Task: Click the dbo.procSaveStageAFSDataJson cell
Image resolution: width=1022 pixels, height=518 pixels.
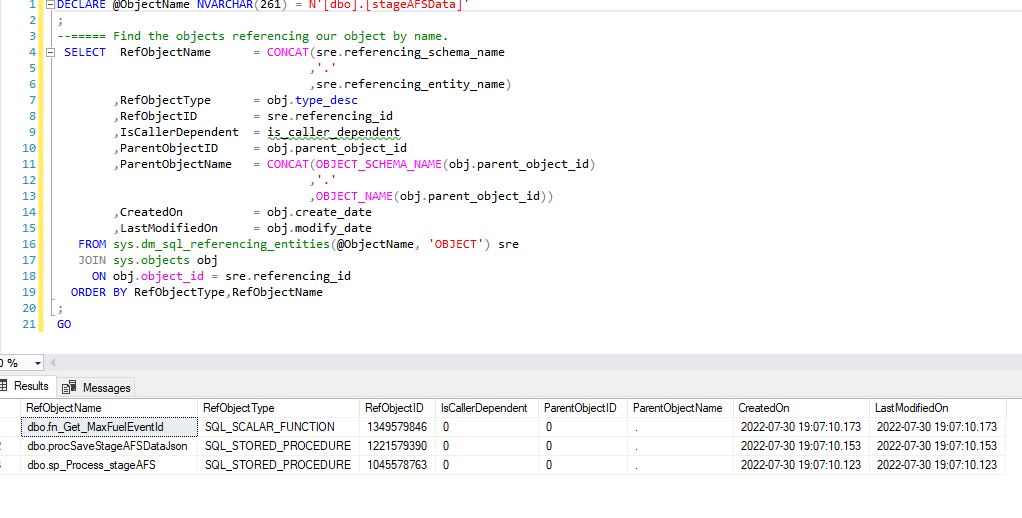Action: coord(109,446)
